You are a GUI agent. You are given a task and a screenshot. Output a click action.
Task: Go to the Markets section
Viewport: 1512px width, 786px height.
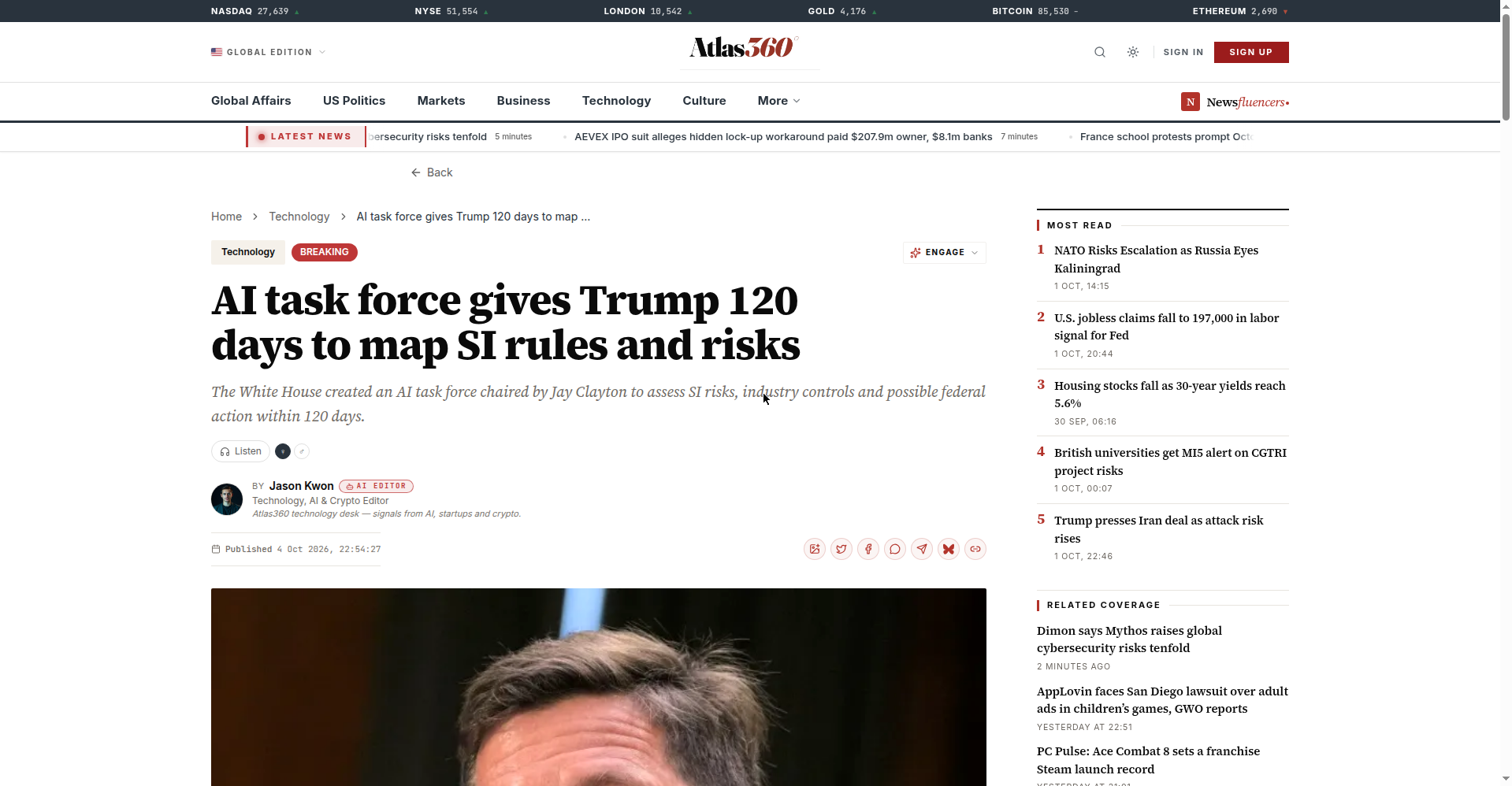(x=441, y=101)
